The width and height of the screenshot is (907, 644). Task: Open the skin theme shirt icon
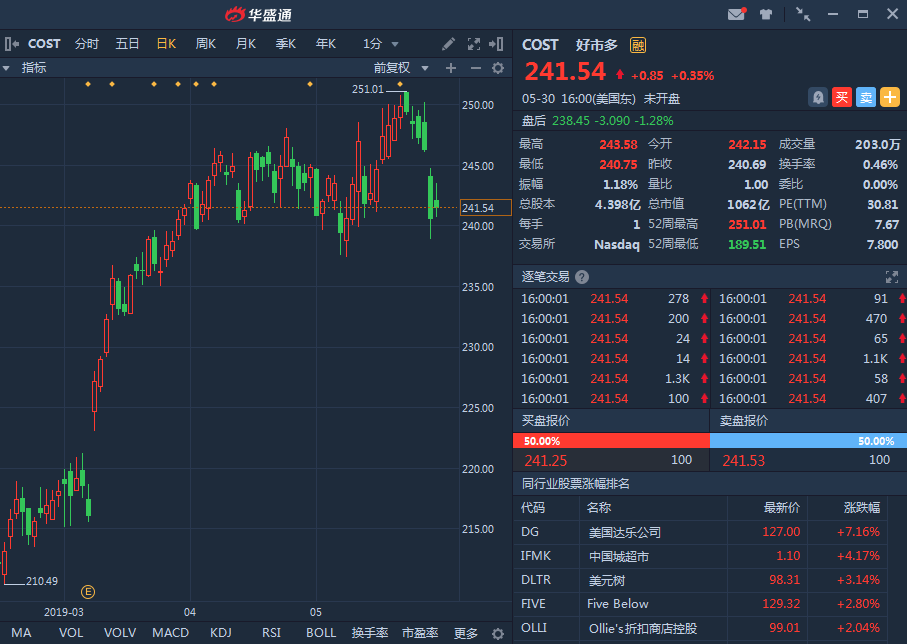(766, 14)
